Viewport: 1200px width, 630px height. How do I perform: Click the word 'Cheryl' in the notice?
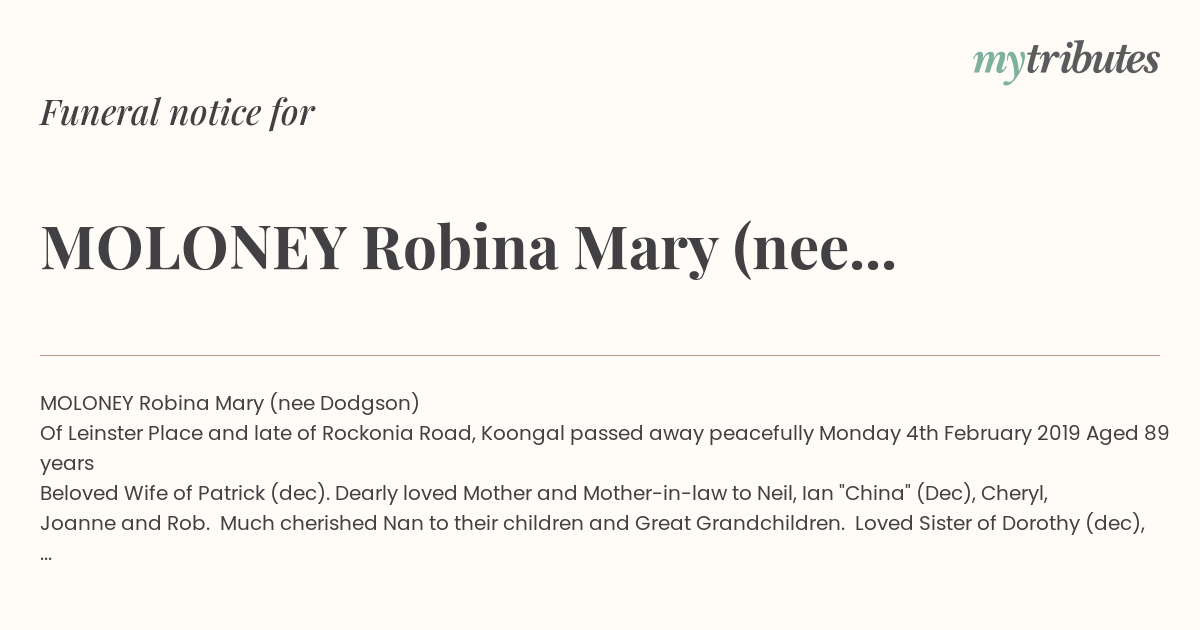(x=1014, y=493)
